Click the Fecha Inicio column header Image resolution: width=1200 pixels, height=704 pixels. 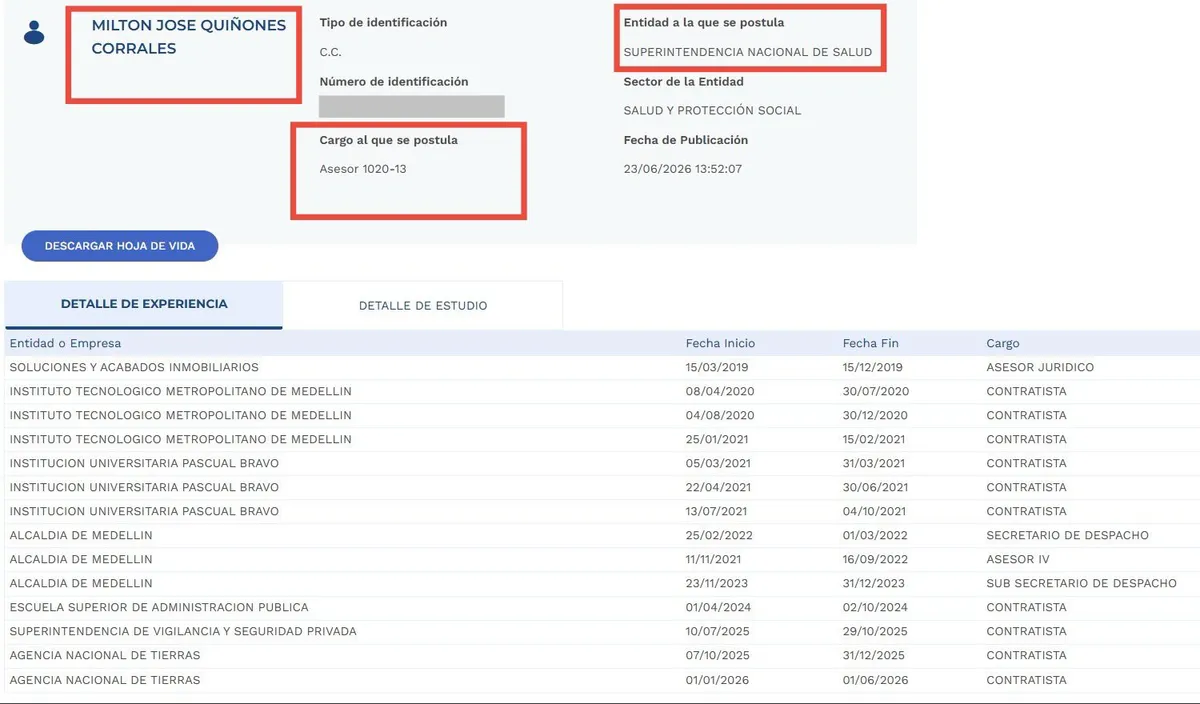click(x=720, y=343)
